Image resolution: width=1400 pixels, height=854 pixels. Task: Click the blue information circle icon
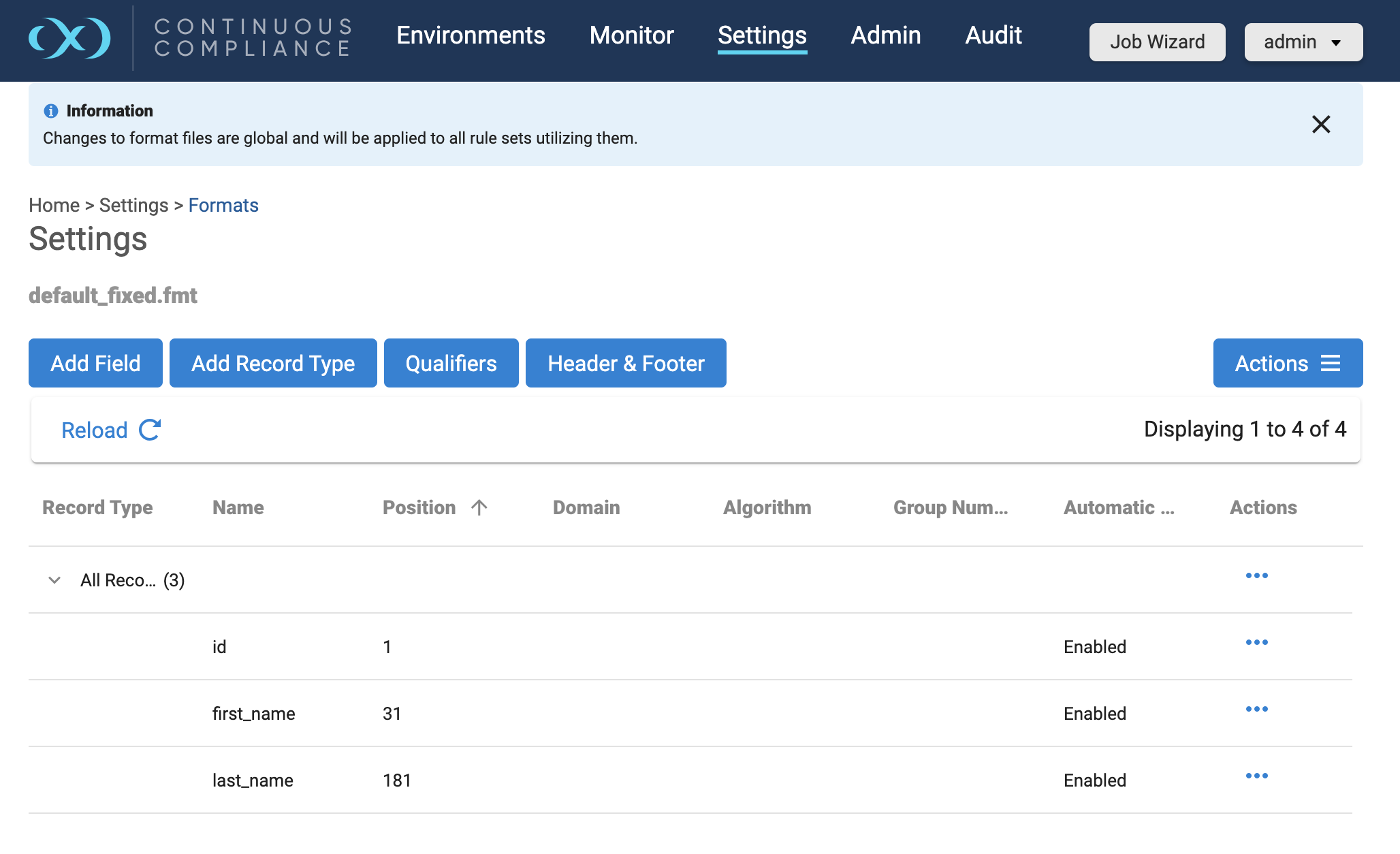coord(50,111)
